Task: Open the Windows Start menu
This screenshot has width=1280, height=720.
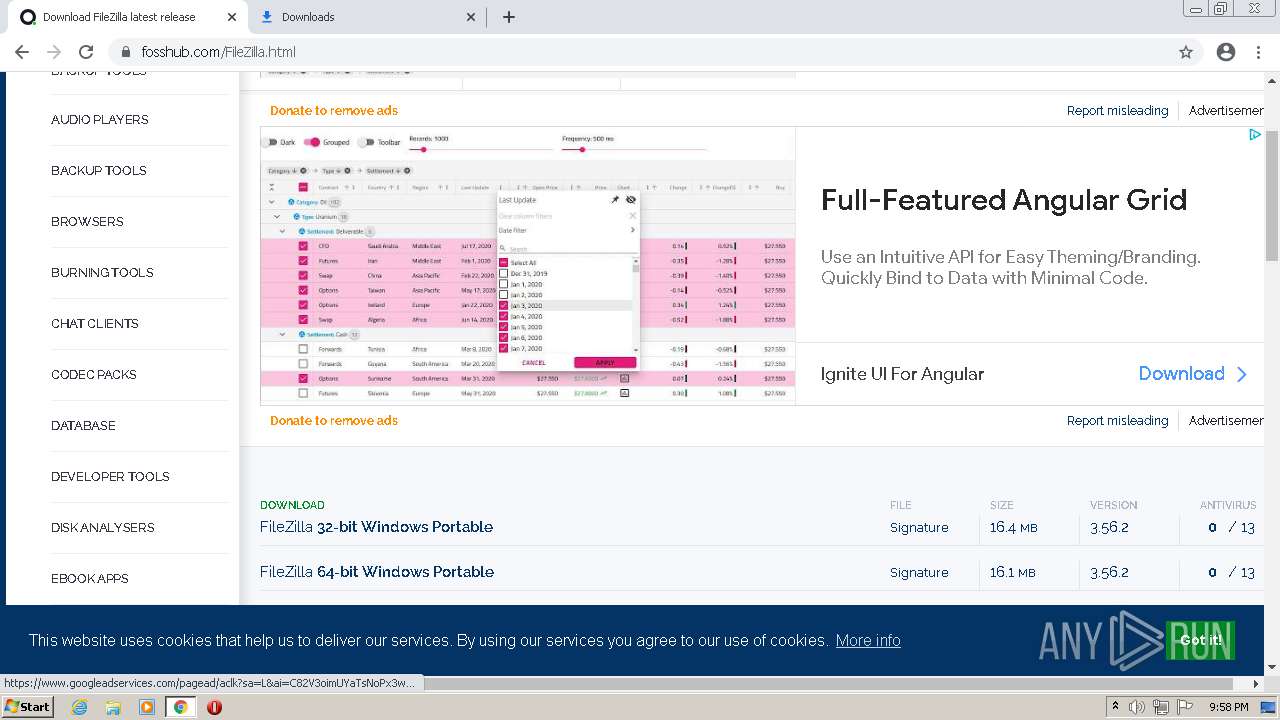Action: (x=28, y=707)
